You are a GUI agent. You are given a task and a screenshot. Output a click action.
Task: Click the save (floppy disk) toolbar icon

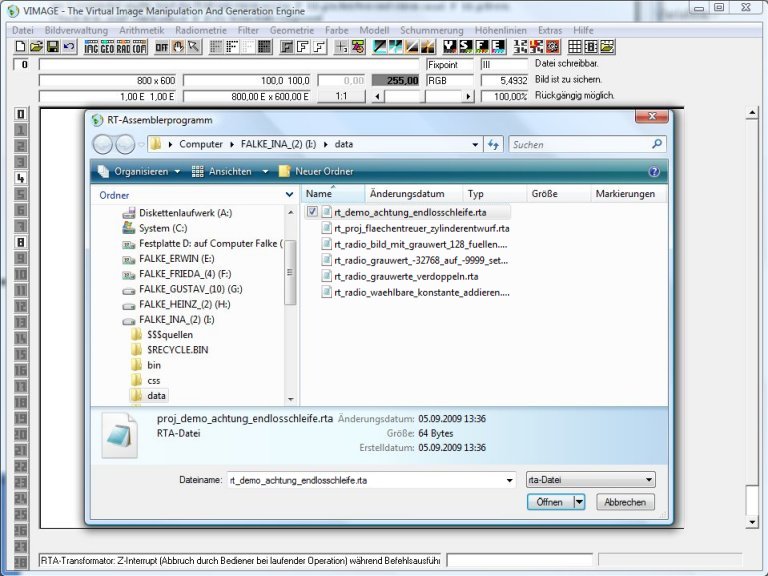pos(53,47)
